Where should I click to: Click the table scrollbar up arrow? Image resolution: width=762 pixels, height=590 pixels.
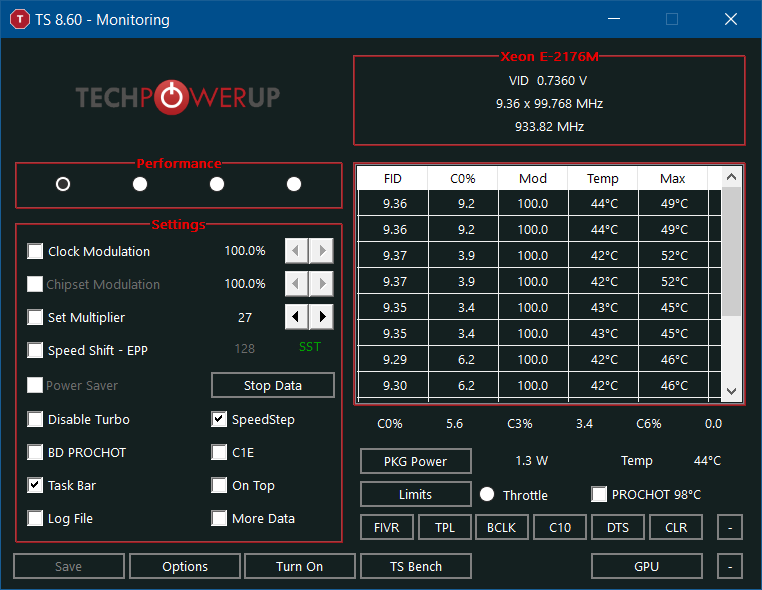[x=731, y=177]
